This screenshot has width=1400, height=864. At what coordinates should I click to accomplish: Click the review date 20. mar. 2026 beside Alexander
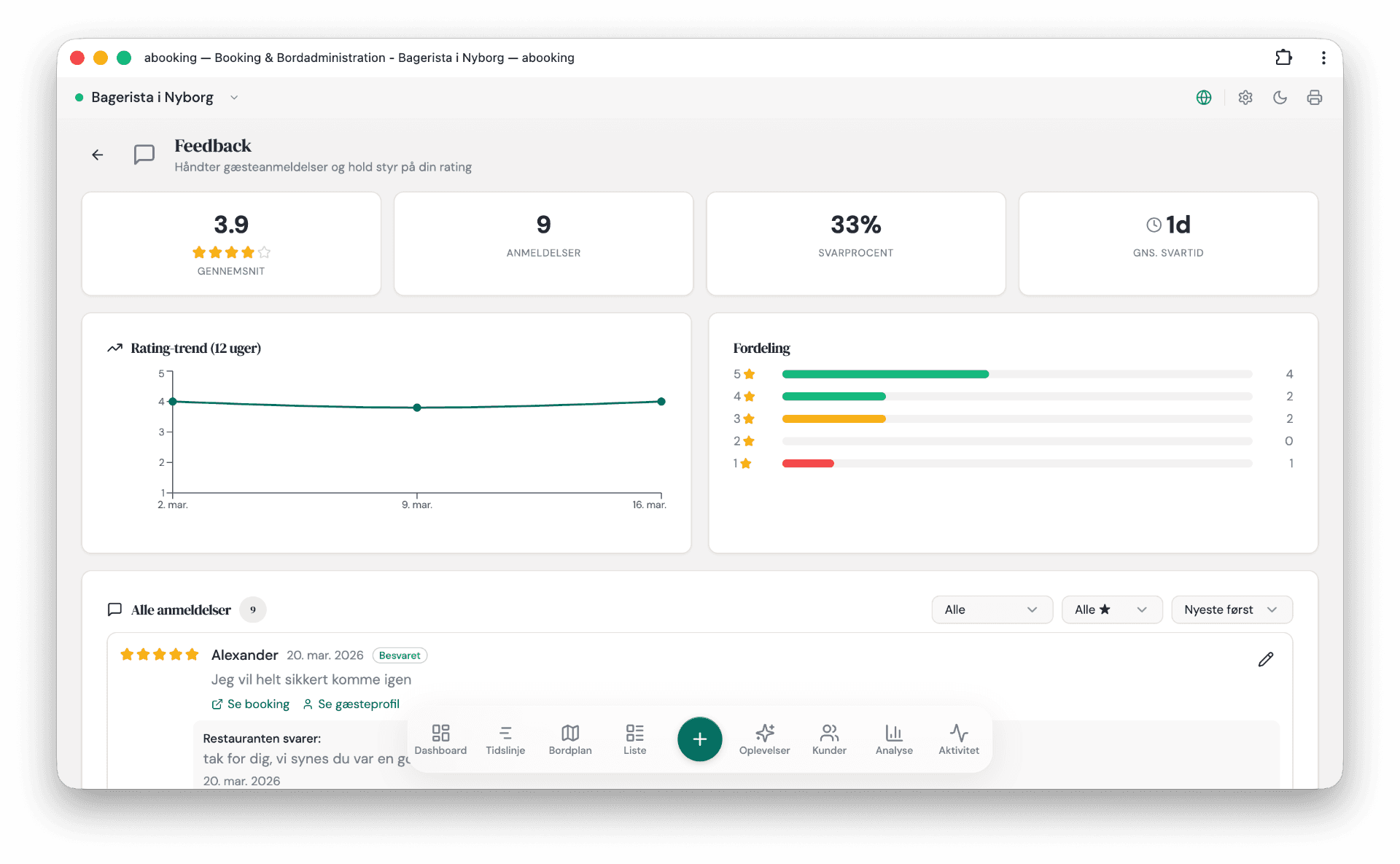click(325, 655)
